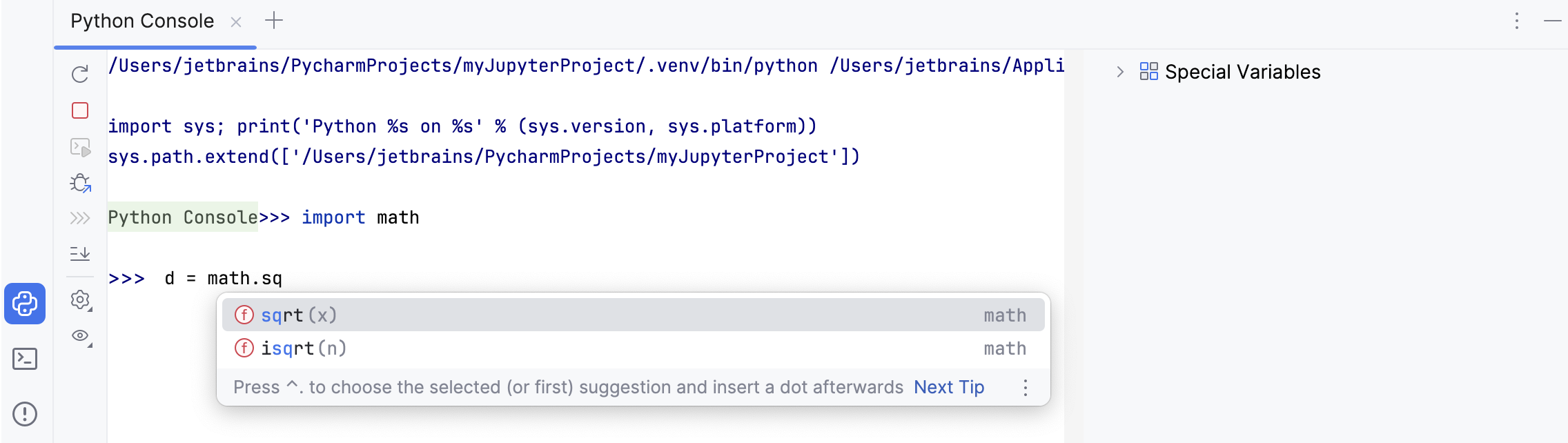The width and height of the screenshot is (1568, 443).
Task: Click the Next Tip link
Action: (x=948, y=387)
